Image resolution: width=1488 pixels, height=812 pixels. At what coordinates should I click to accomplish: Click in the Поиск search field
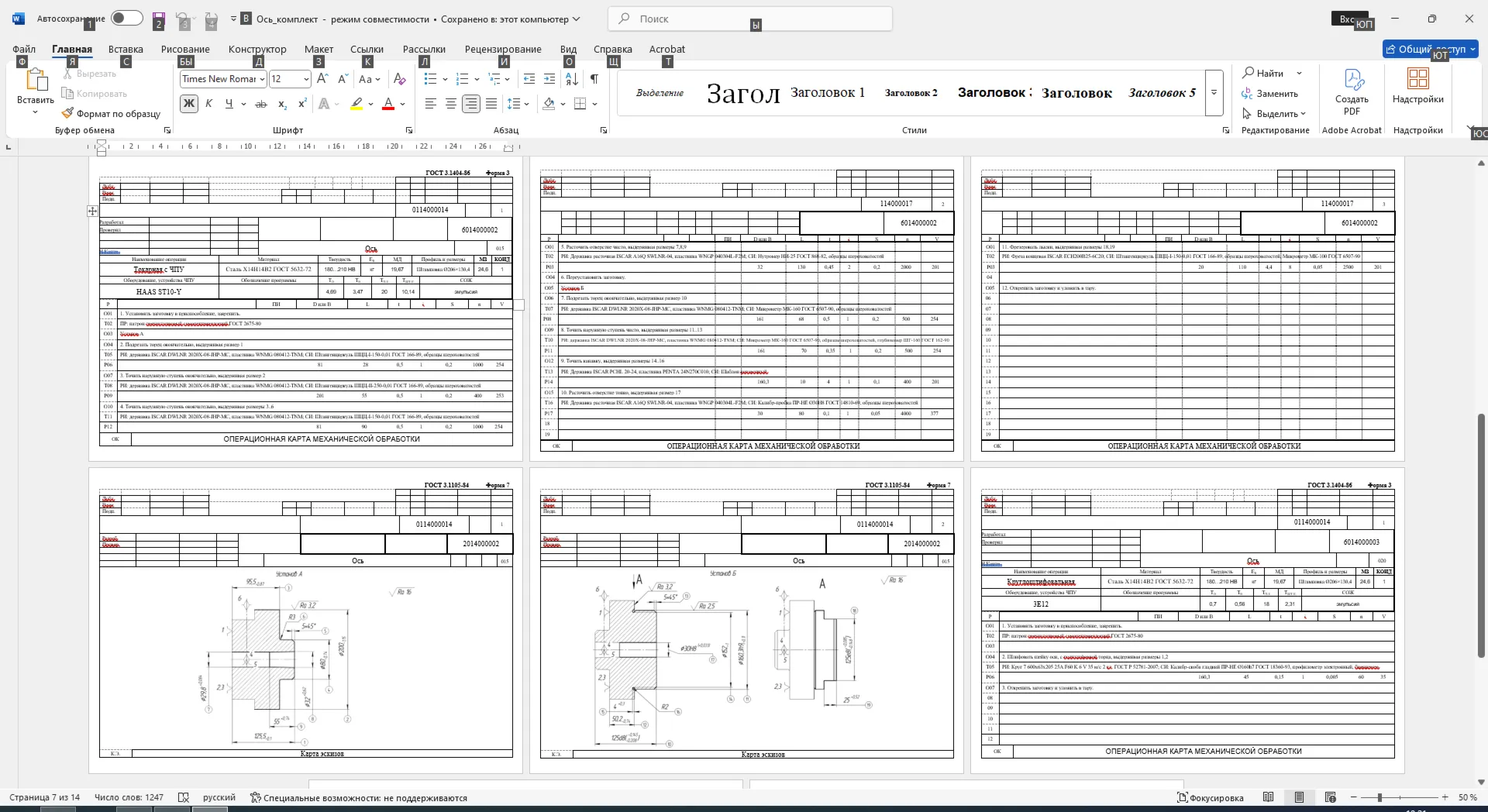coord(750,19)
